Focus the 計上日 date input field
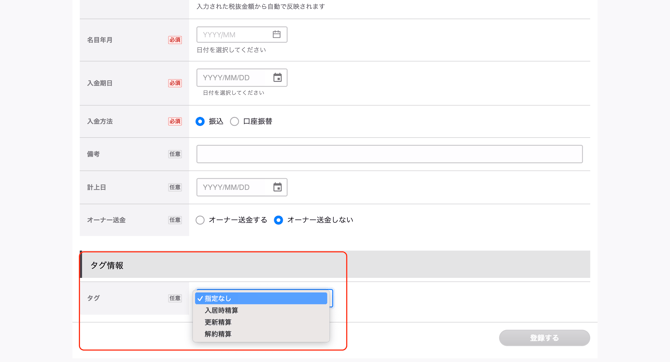 (242, 187)
